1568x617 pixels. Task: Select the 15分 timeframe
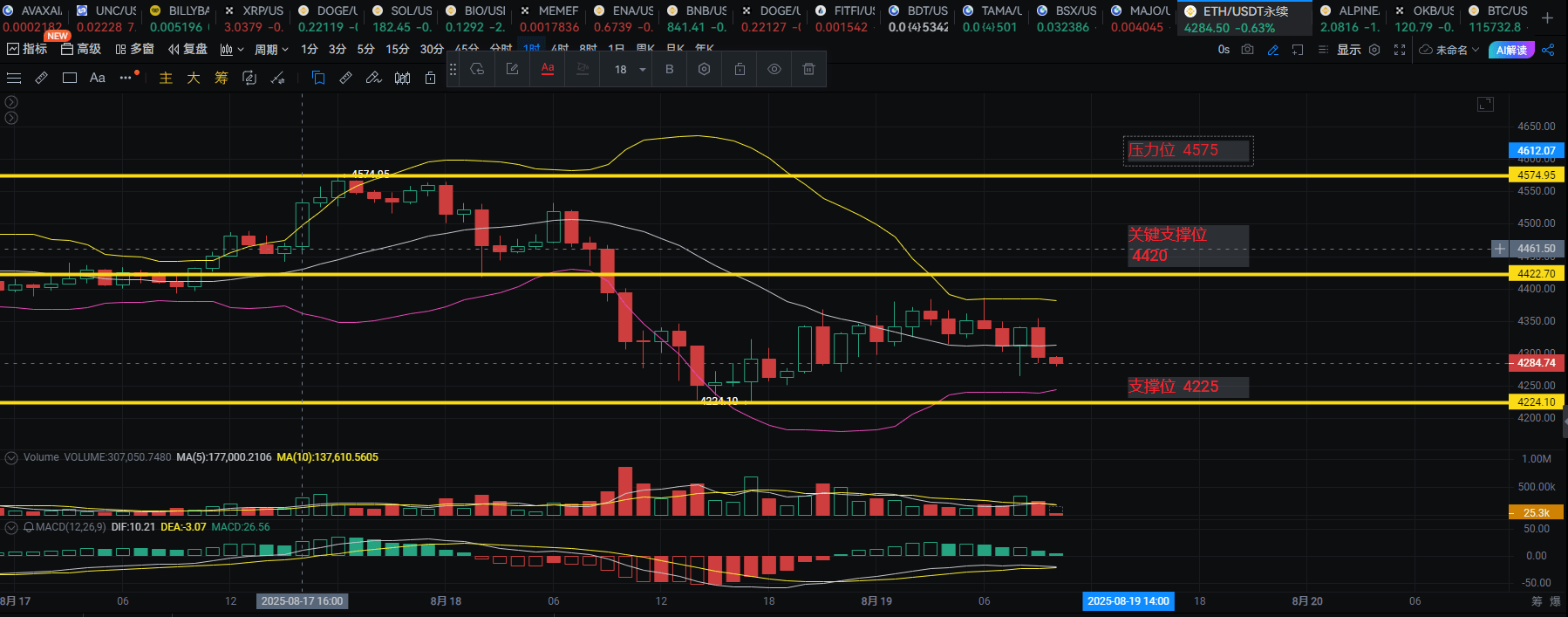pyautogui.click(x=397, y=50)
